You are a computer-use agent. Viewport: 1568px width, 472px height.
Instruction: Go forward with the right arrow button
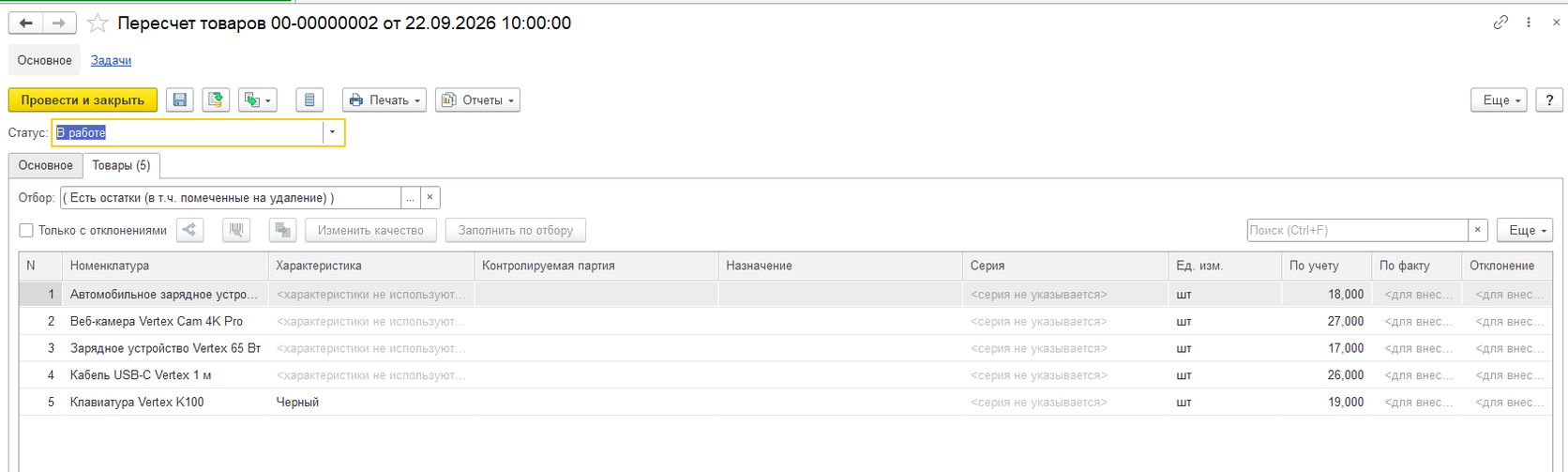59,23
